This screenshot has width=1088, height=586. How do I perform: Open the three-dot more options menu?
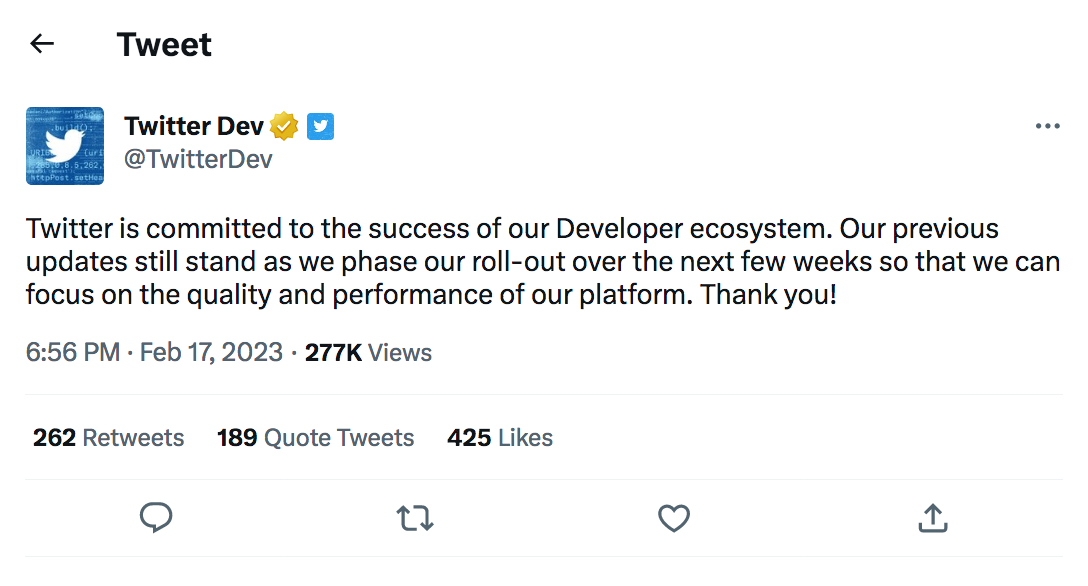pyautogui.click(x=1047, y=126)
